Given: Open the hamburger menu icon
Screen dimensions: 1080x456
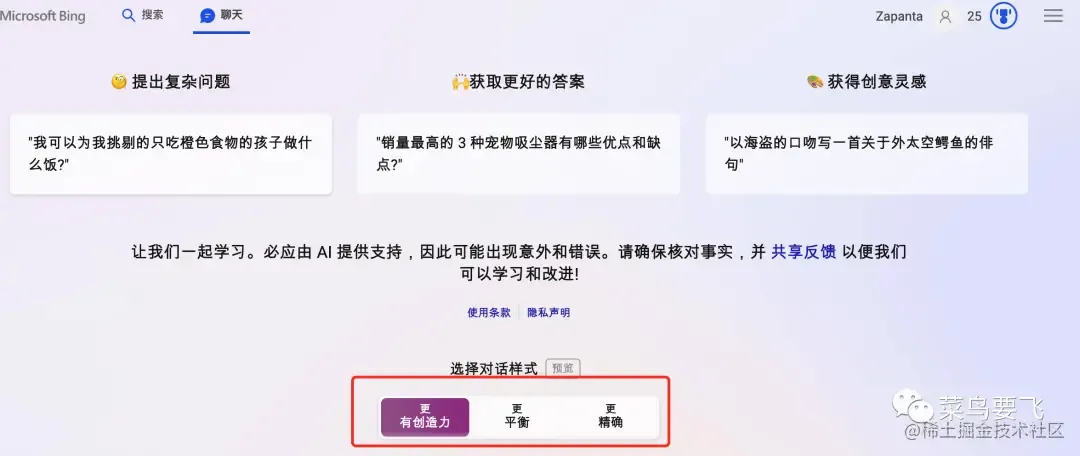Looking at the screenshot, I should tap(1053, 16).
